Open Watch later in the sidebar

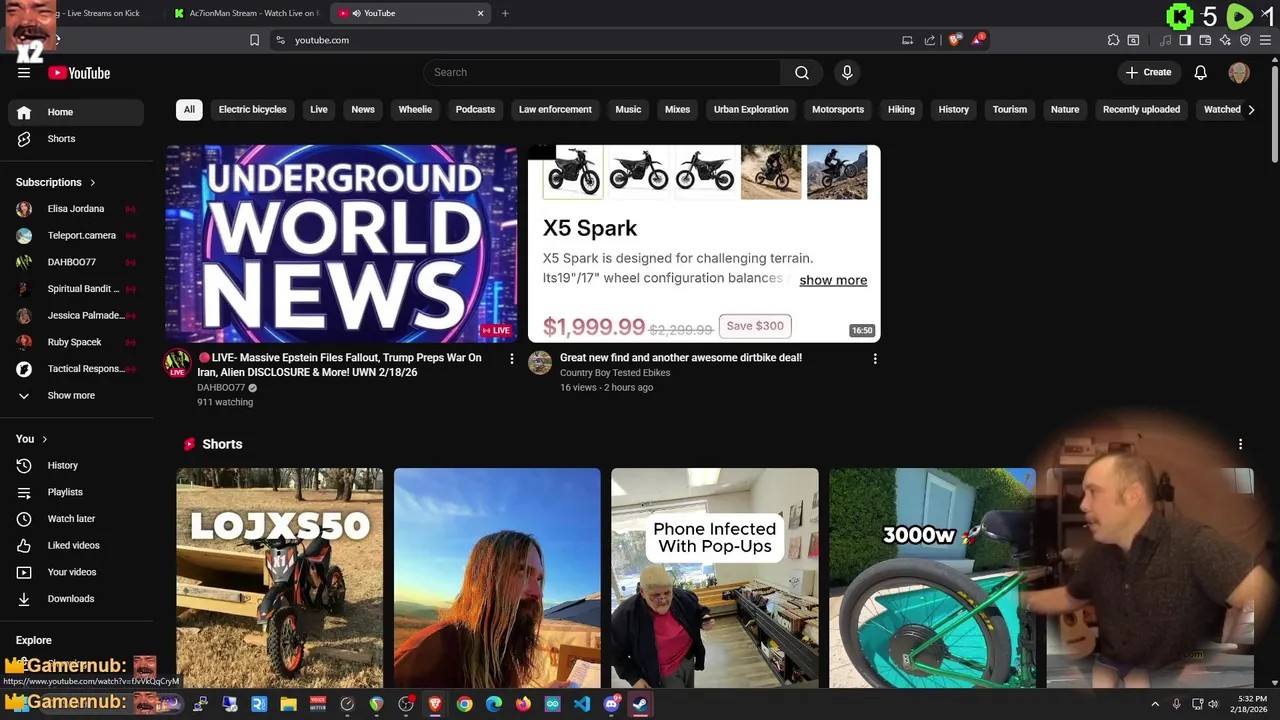tap(76, 519)
